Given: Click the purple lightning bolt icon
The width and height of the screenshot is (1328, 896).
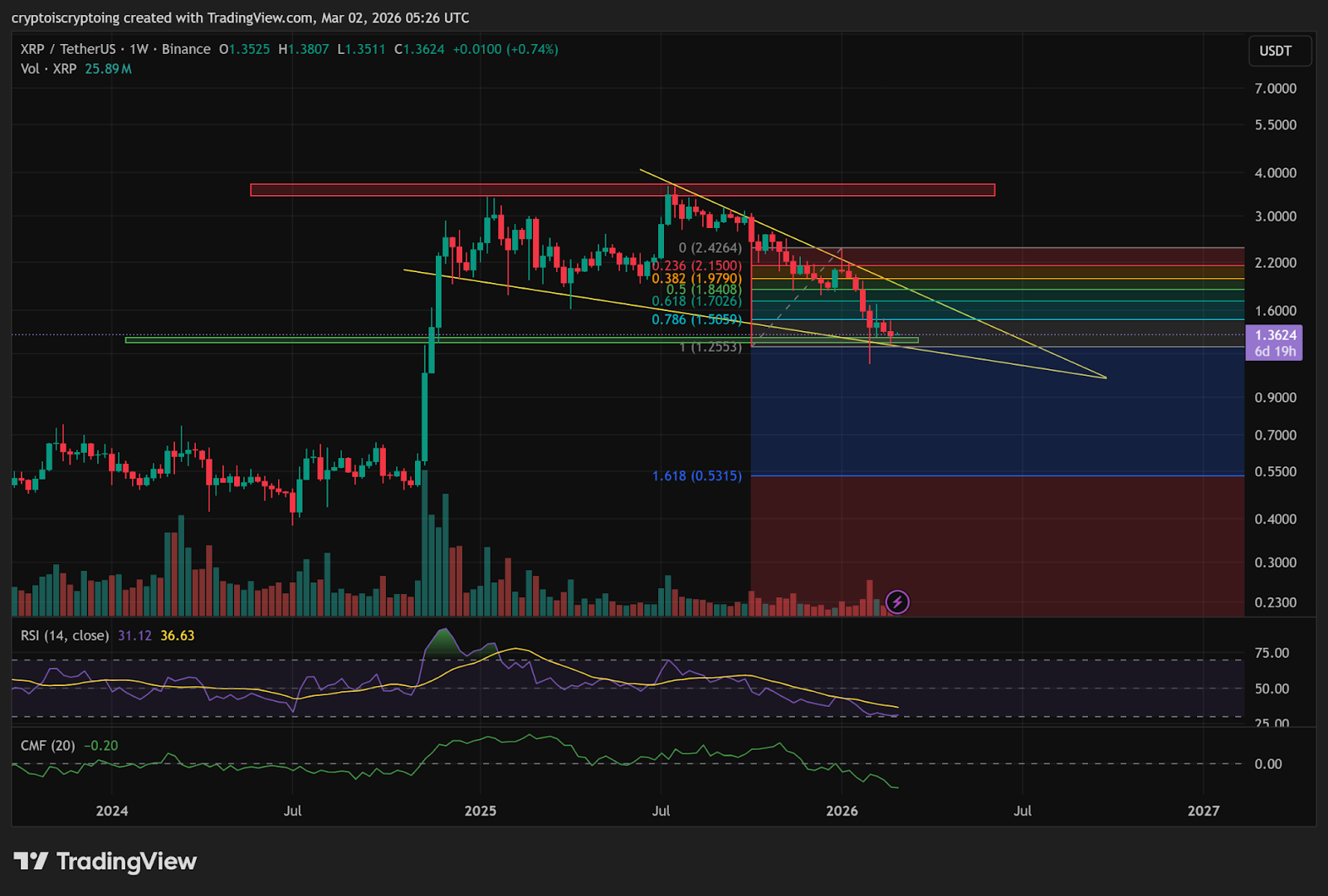Looking at the screenshot, I should pyautogui.click(x=897, y=601).
